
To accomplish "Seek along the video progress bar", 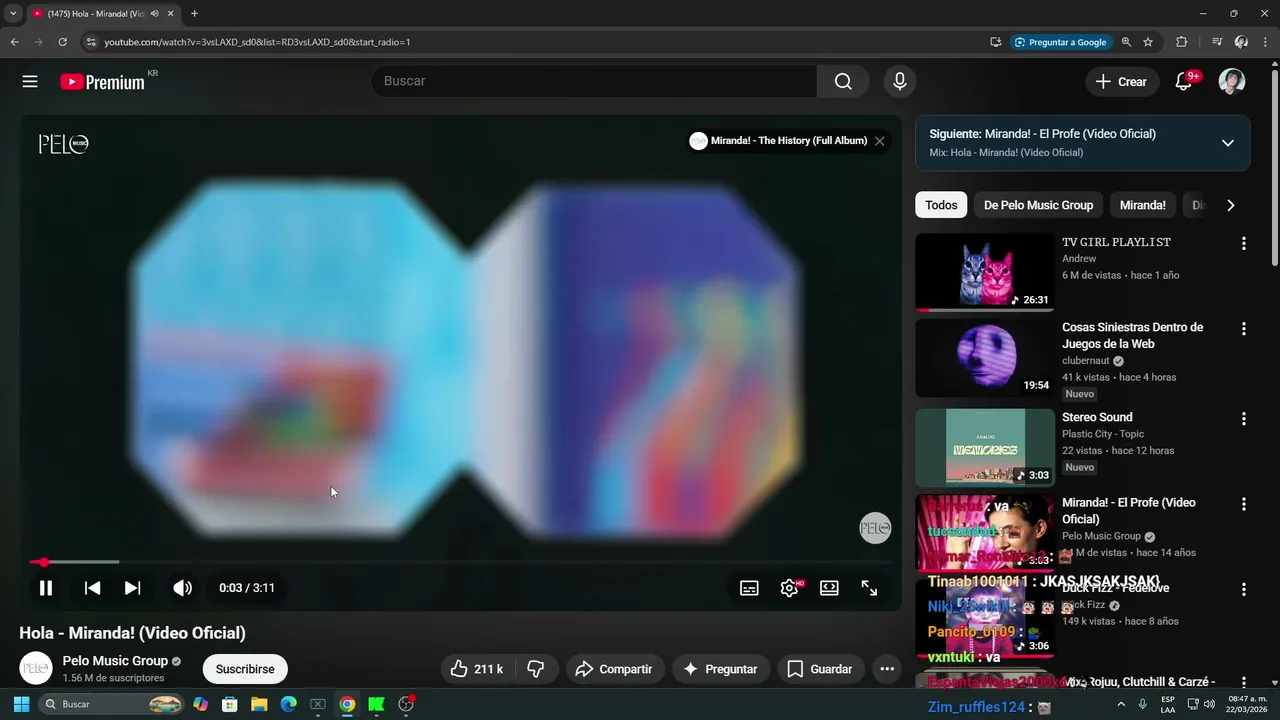I will [x=461, y=562].
